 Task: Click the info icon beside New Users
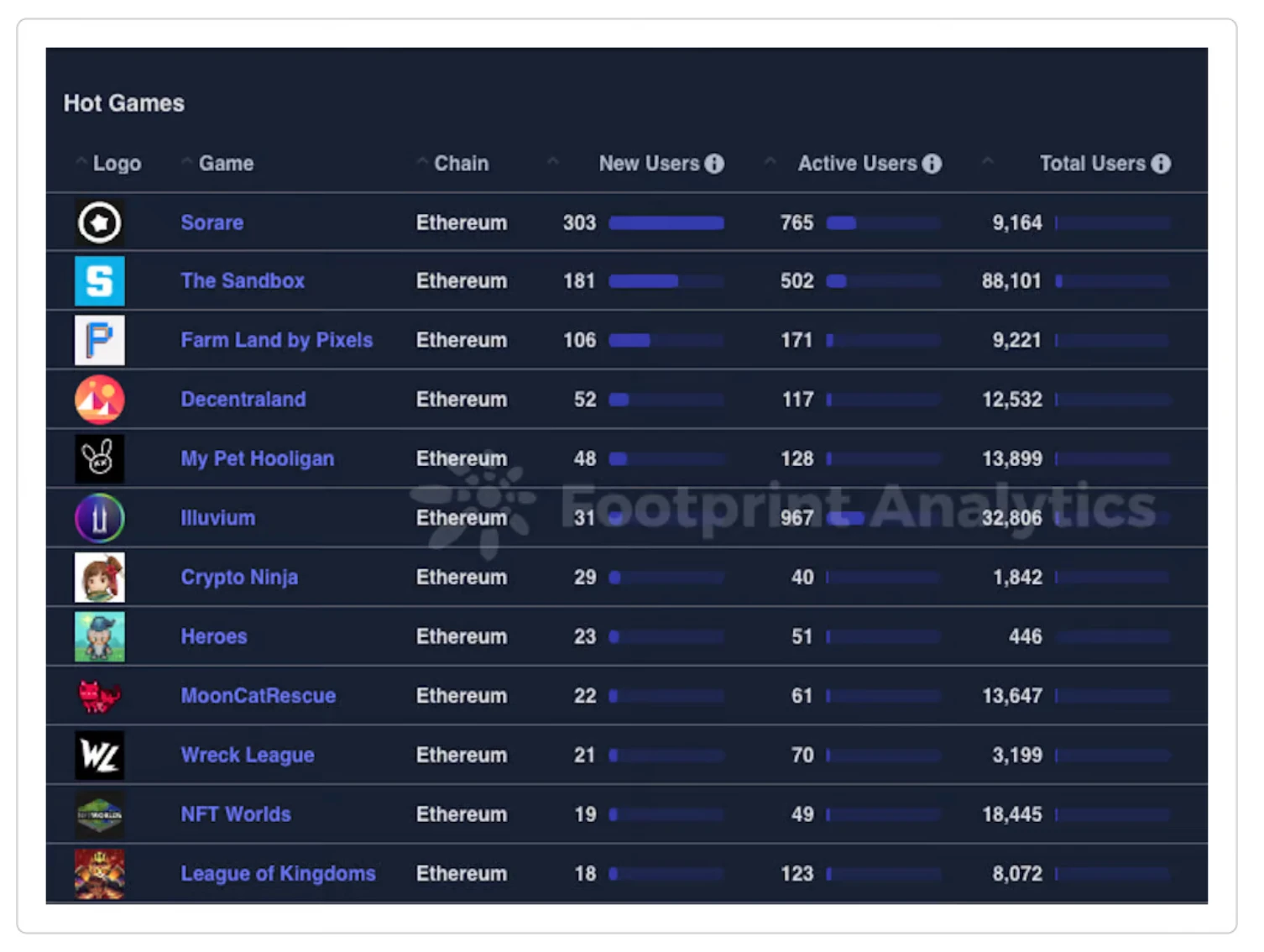coord(714,164)
